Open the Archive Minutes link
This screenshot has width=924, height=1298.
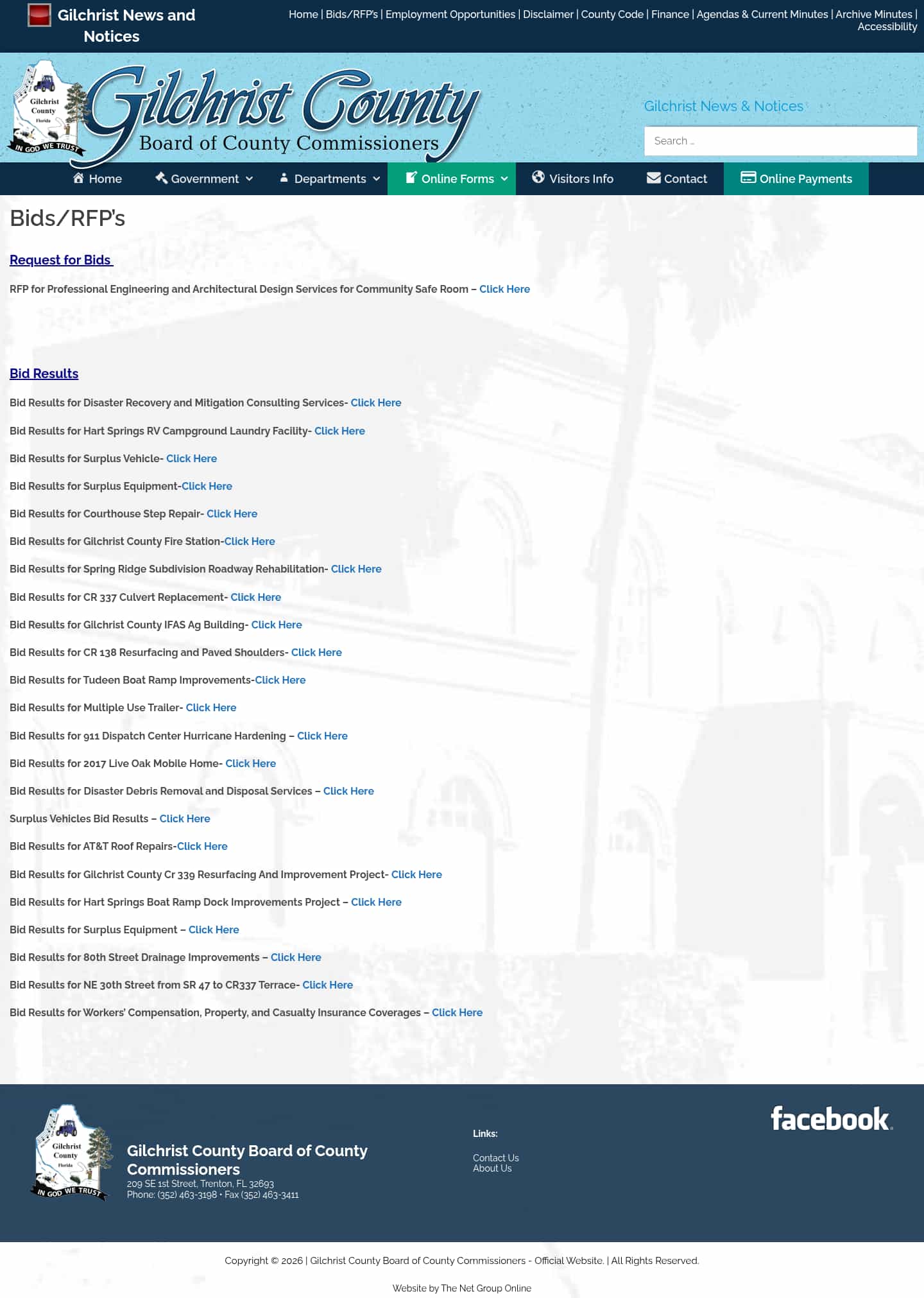[x=874, y=14]
